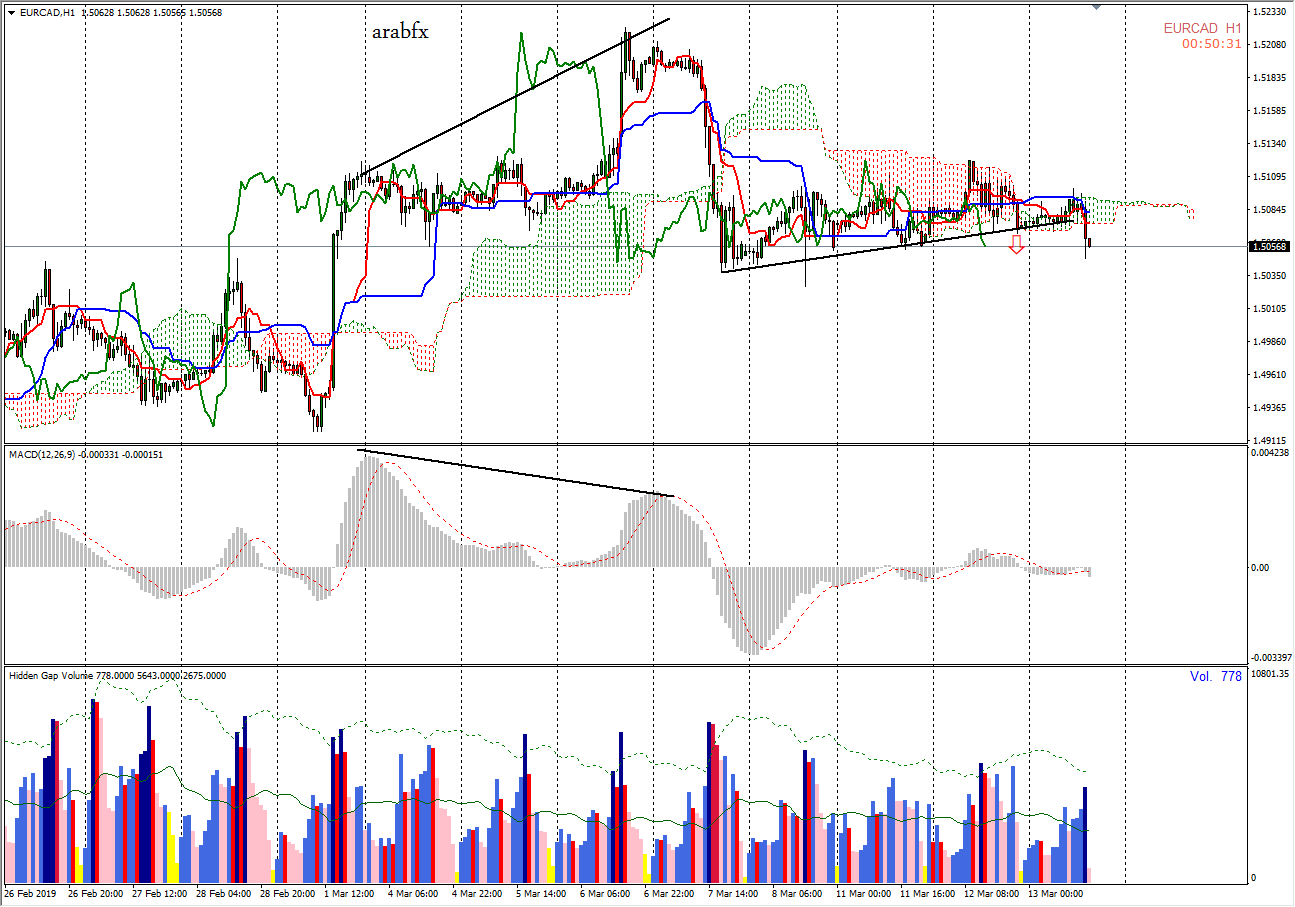This screenshot has height=907, width=1295.
Task: Select the rising trendline above the March highs
Action: click(x=516, y=96)
